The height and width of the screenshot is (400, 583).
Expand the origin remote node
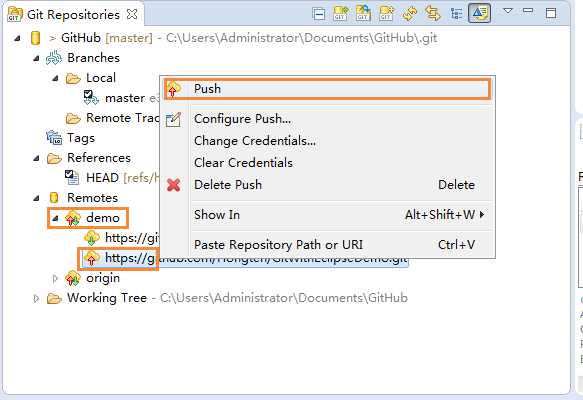tap(55, 278)
